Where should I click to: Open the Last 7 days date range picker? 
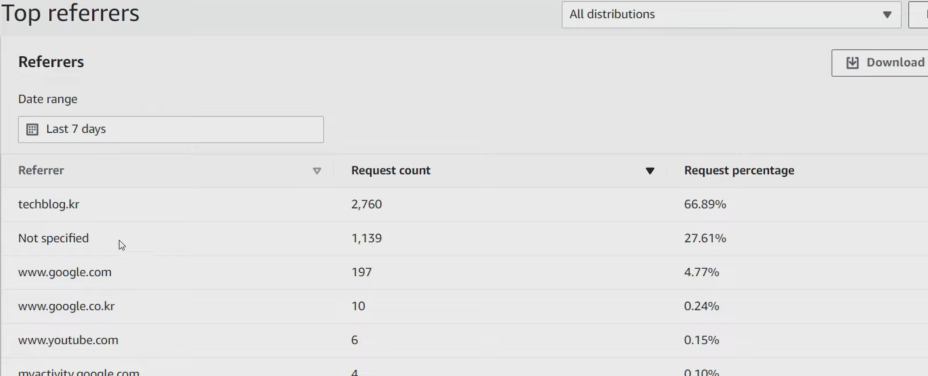point(171,129)
